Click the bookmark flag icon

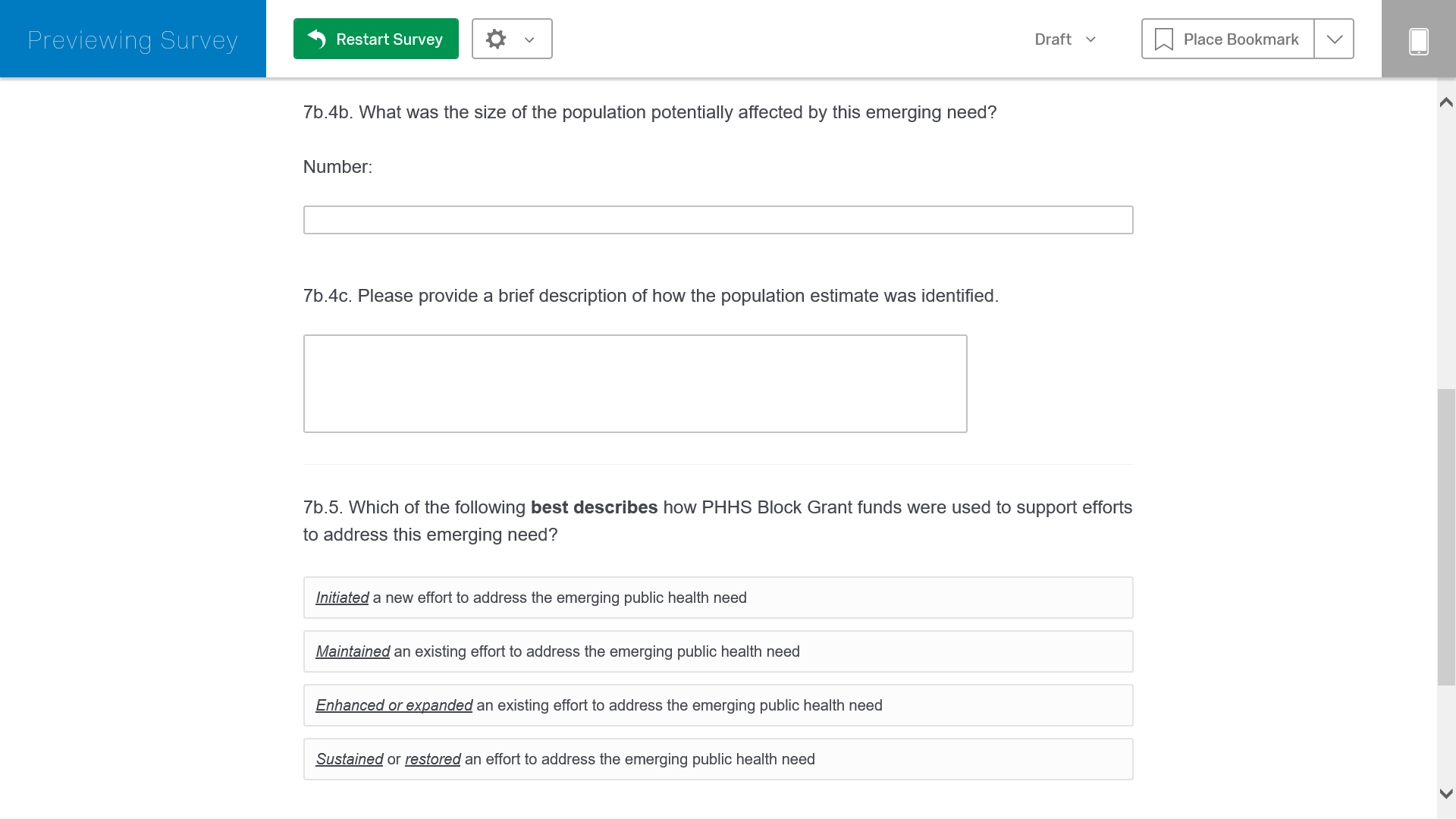tap(1163, 39)
